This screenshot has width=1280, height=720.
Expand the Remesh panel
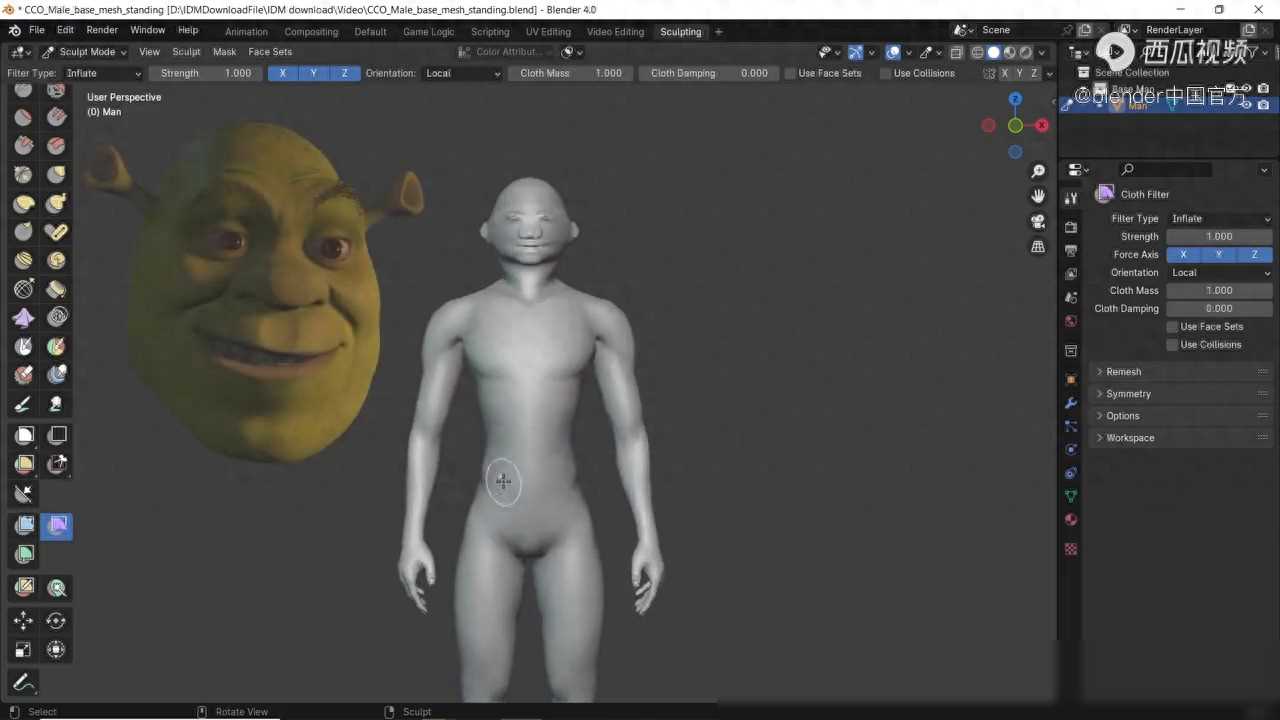(x=1181, y=372)
